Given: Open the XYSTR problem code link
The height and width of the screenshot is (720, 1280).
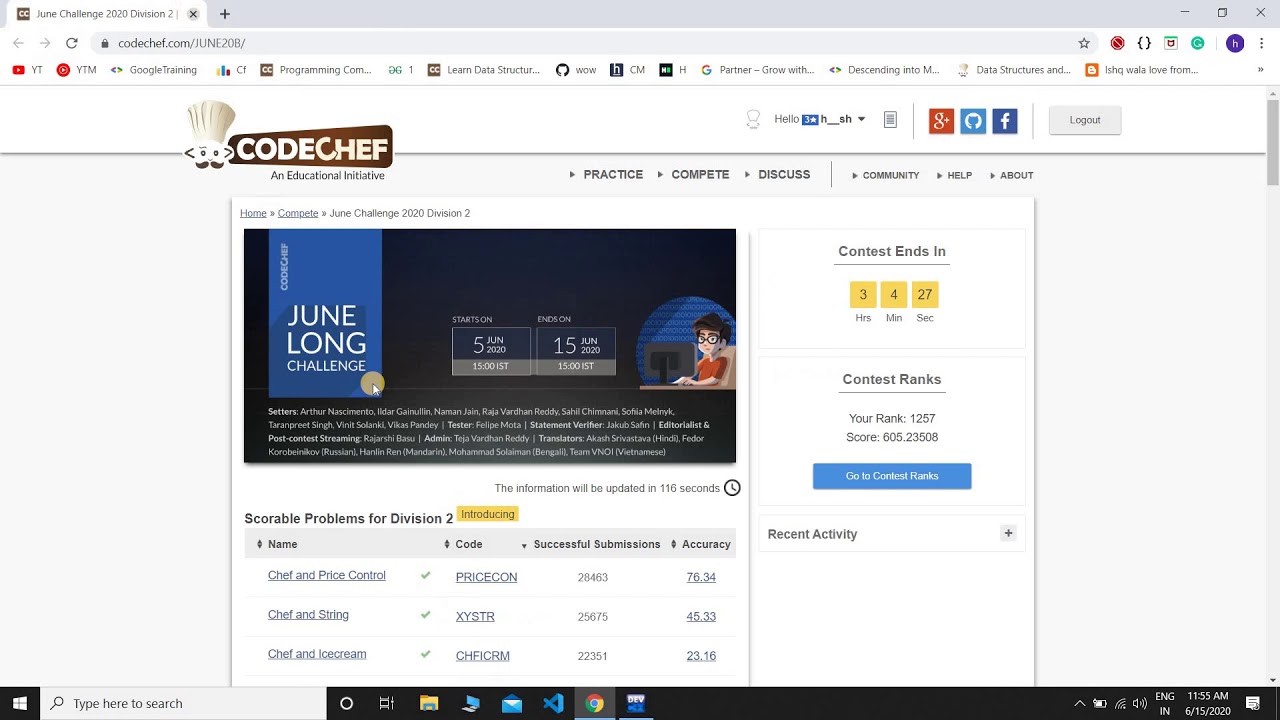Looking at the screenshot, I should coord(475,617).
